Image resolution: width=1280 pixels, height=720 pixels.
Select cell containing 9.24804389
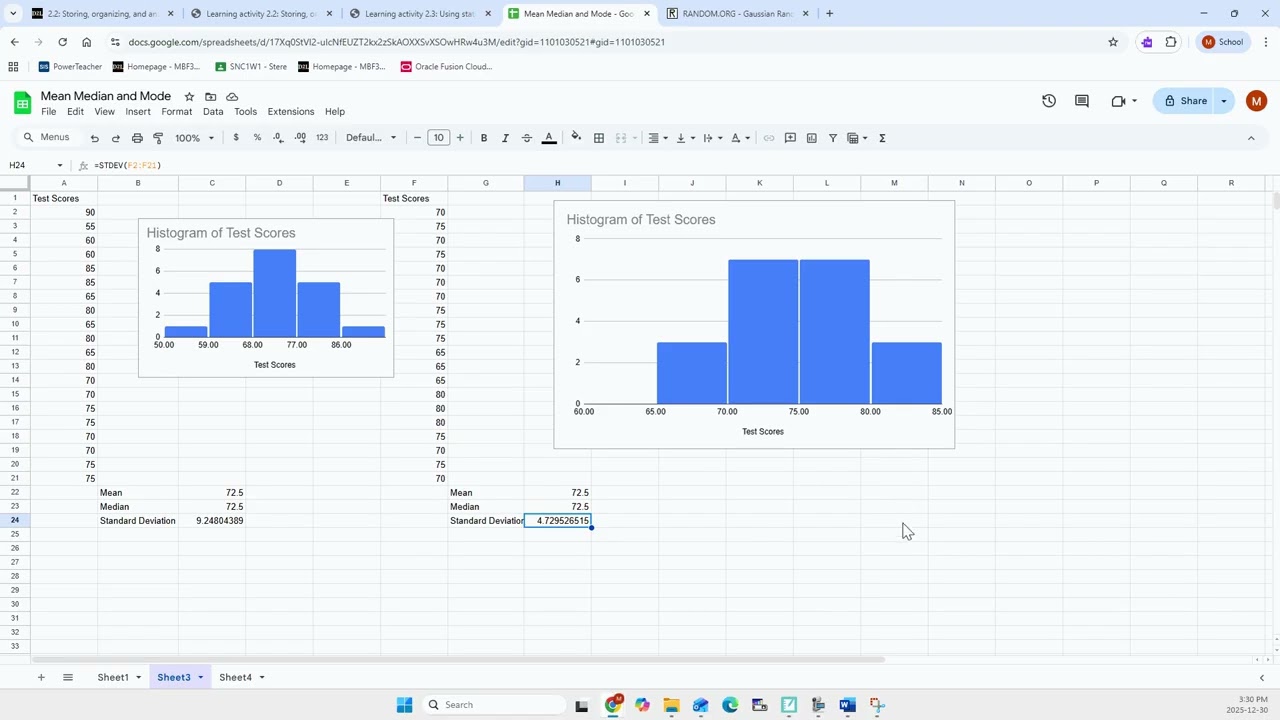(212, 521)
